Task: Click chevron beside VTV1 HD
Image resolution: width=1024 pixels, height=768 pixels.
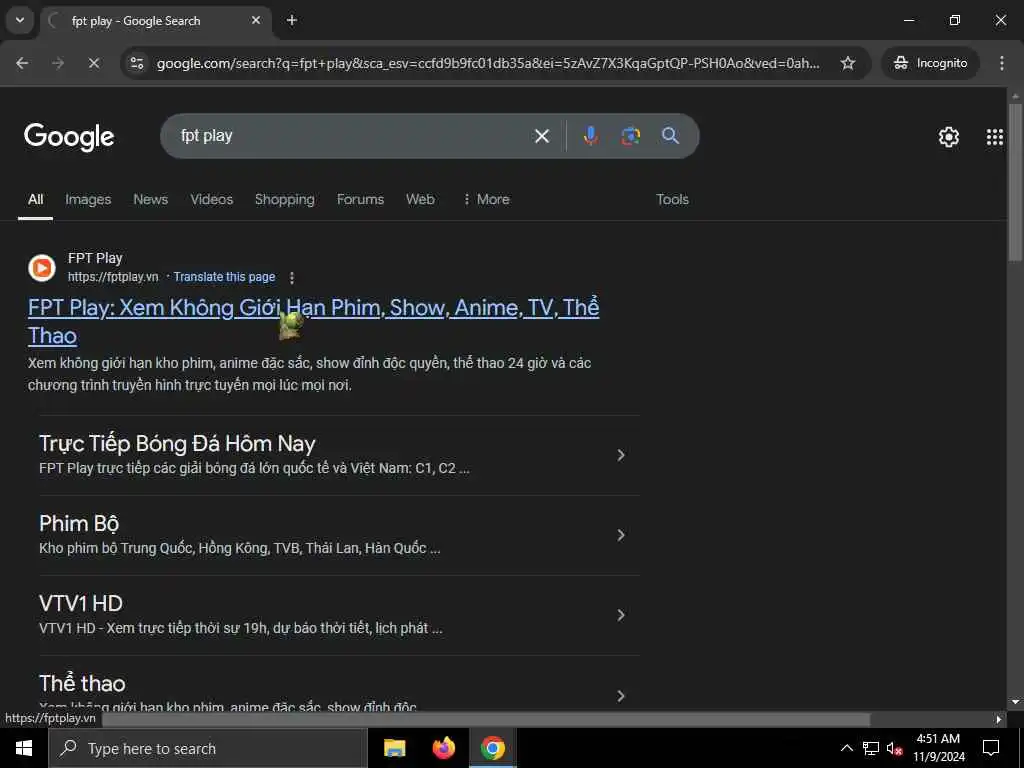Action: coord(621,615)
